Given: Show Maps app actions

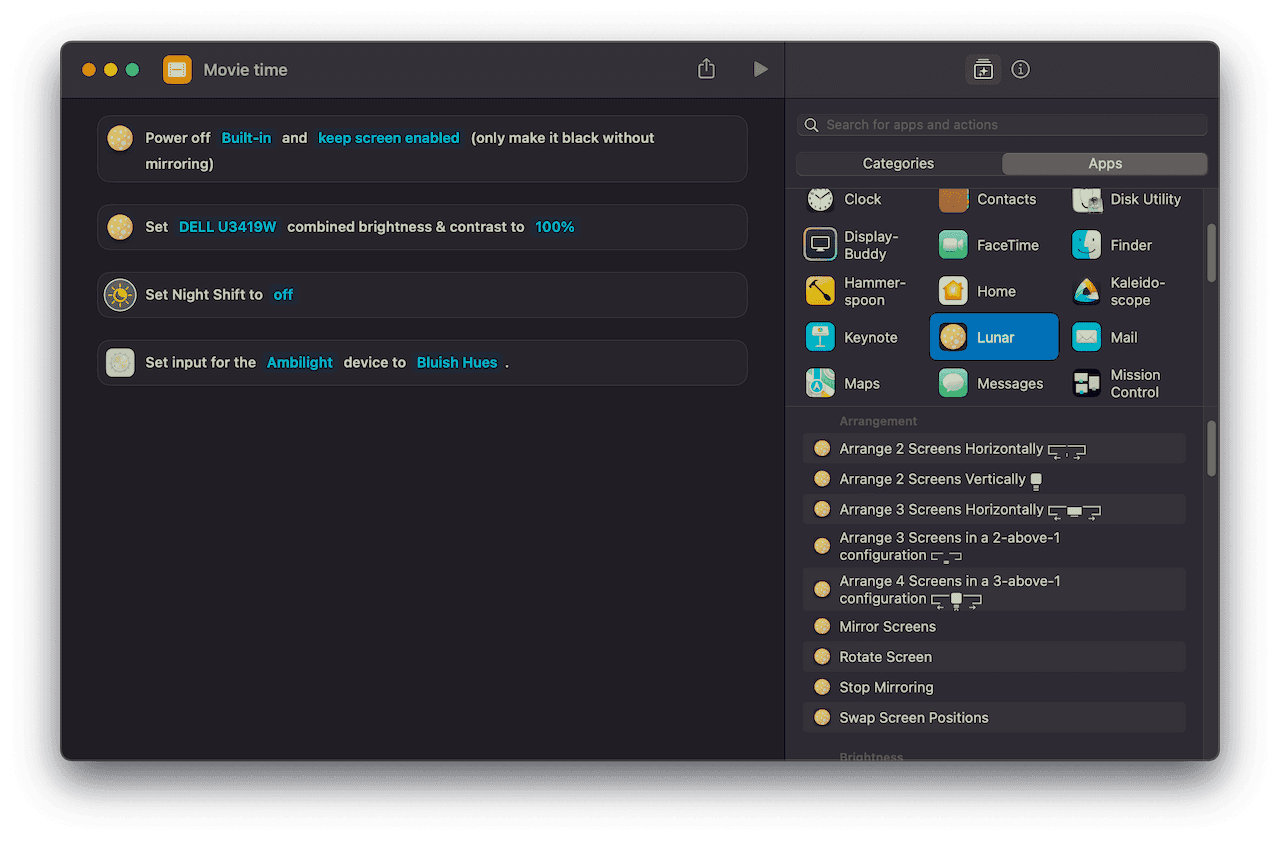Looking at the screenshot, I should click(x=843, y=383).
